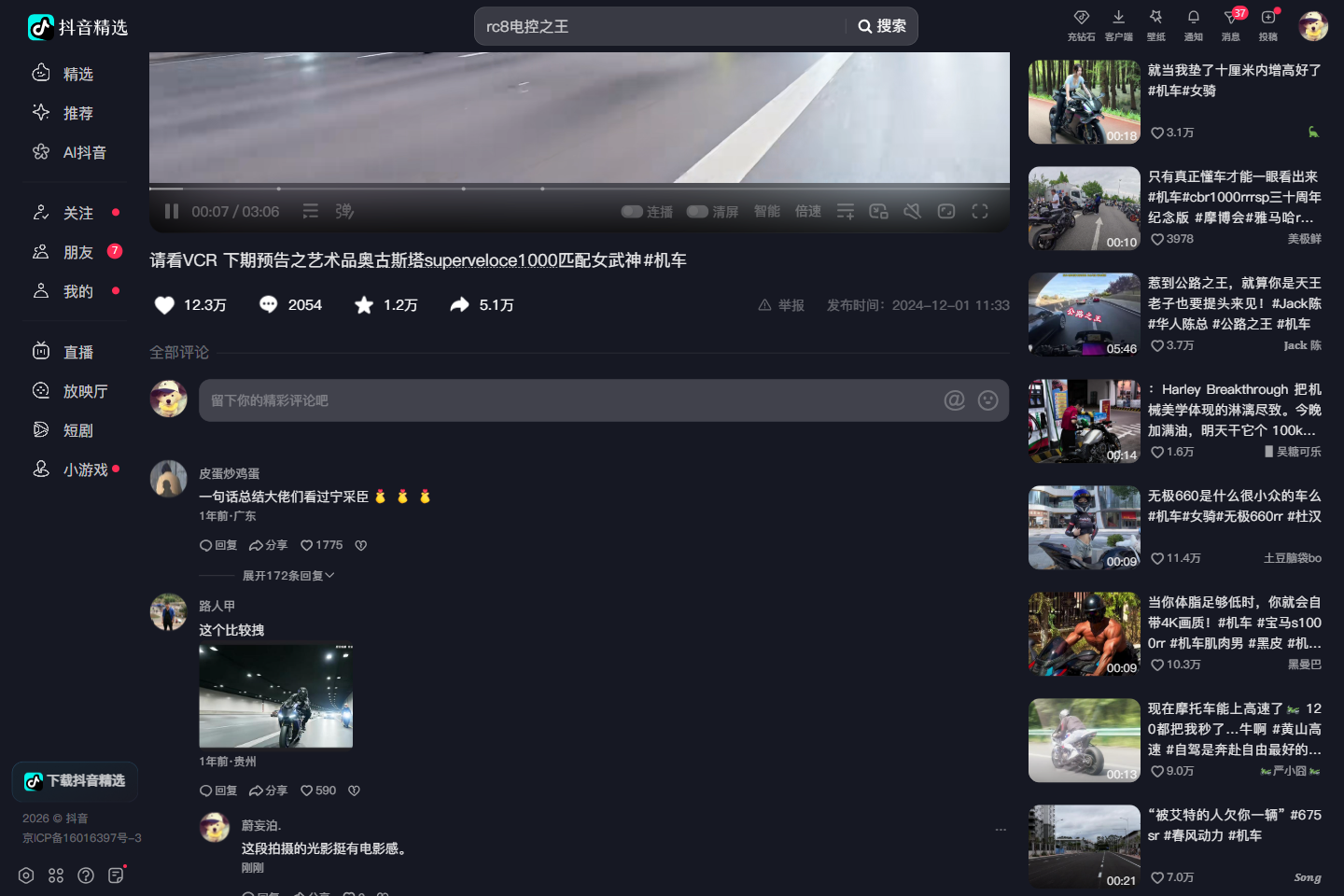The image size is (1344, 896).
Task: Enter fullscreen mode in the player
Action: click(x=980, y=212)
